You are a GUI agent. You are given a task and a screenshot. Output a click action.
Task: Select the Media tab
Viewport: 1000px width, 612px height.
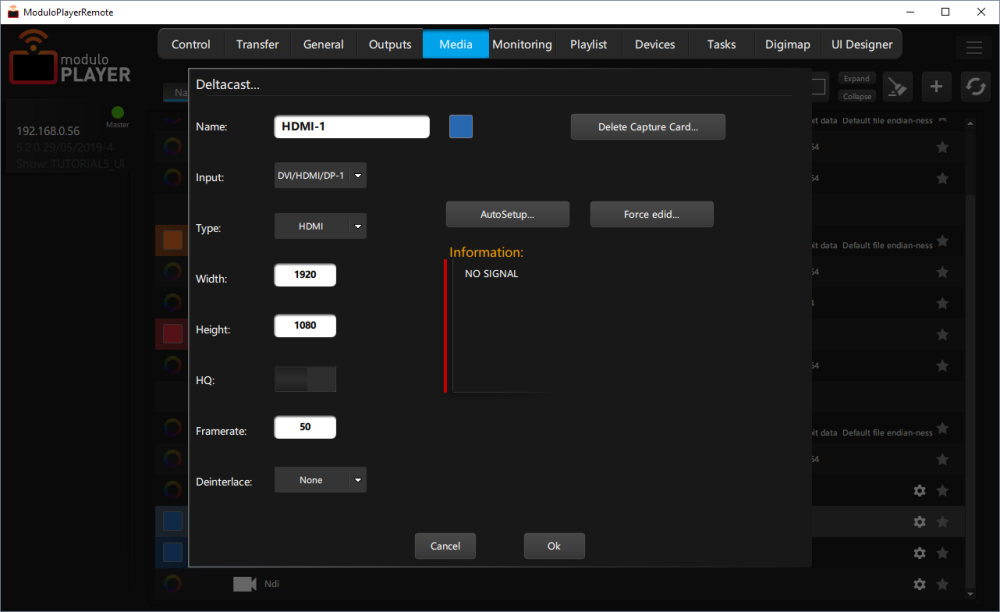click(x=456, y=44)
